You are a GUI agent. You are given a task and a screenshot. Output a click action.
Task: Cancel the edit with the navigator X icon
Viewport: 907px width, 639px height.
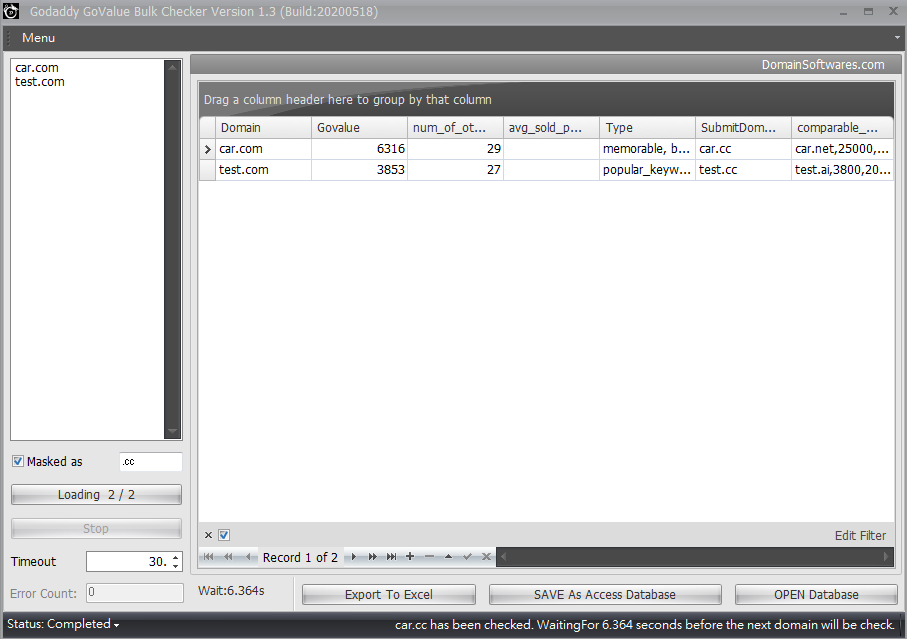(x=486, y=557)
